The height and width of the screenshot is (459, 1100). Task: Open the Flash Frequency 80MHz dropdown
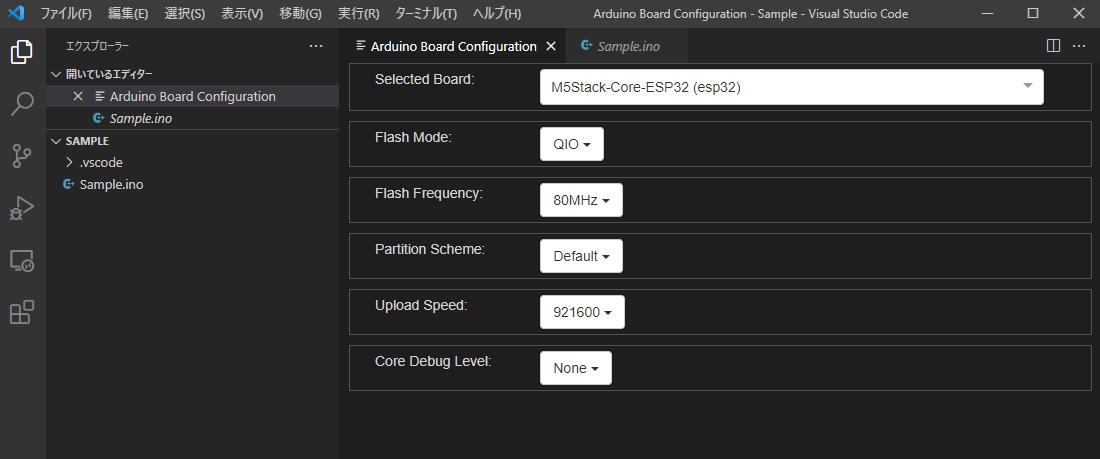pyautogui.click(x=581, y=200)
